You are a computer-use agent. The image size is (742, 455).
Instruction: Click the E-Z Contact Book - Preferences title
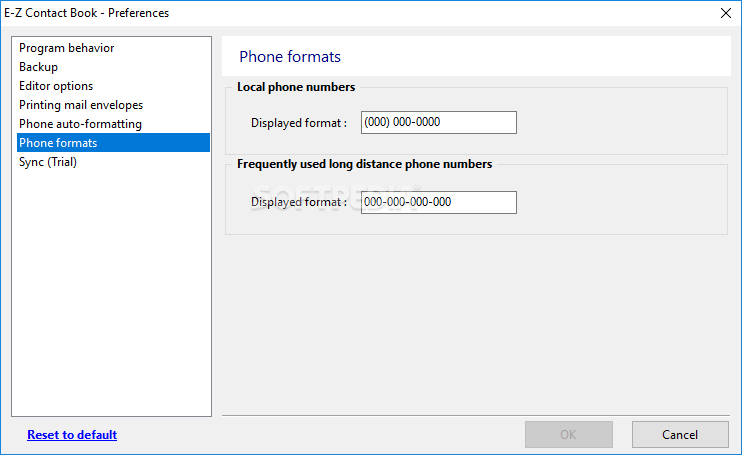click(x=87, y=13)
